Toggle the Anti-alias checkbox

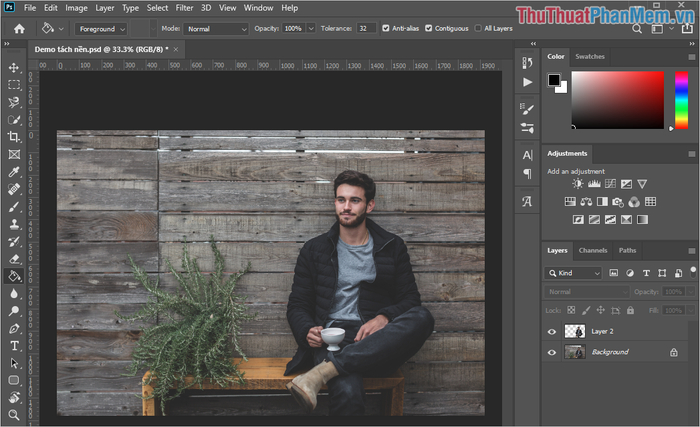386,28
